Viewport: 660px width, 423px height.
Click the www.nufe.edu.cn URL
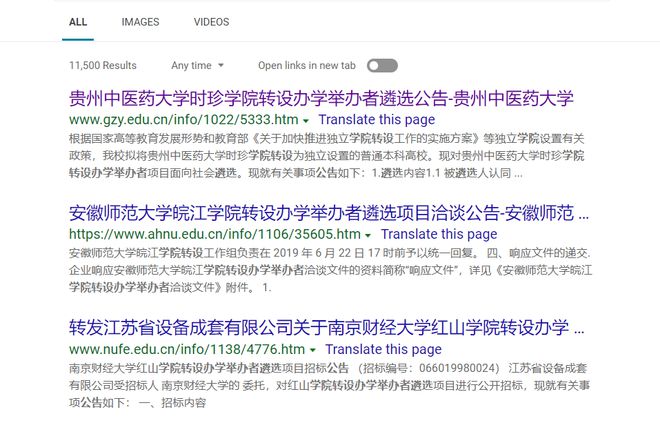[186, 350]
